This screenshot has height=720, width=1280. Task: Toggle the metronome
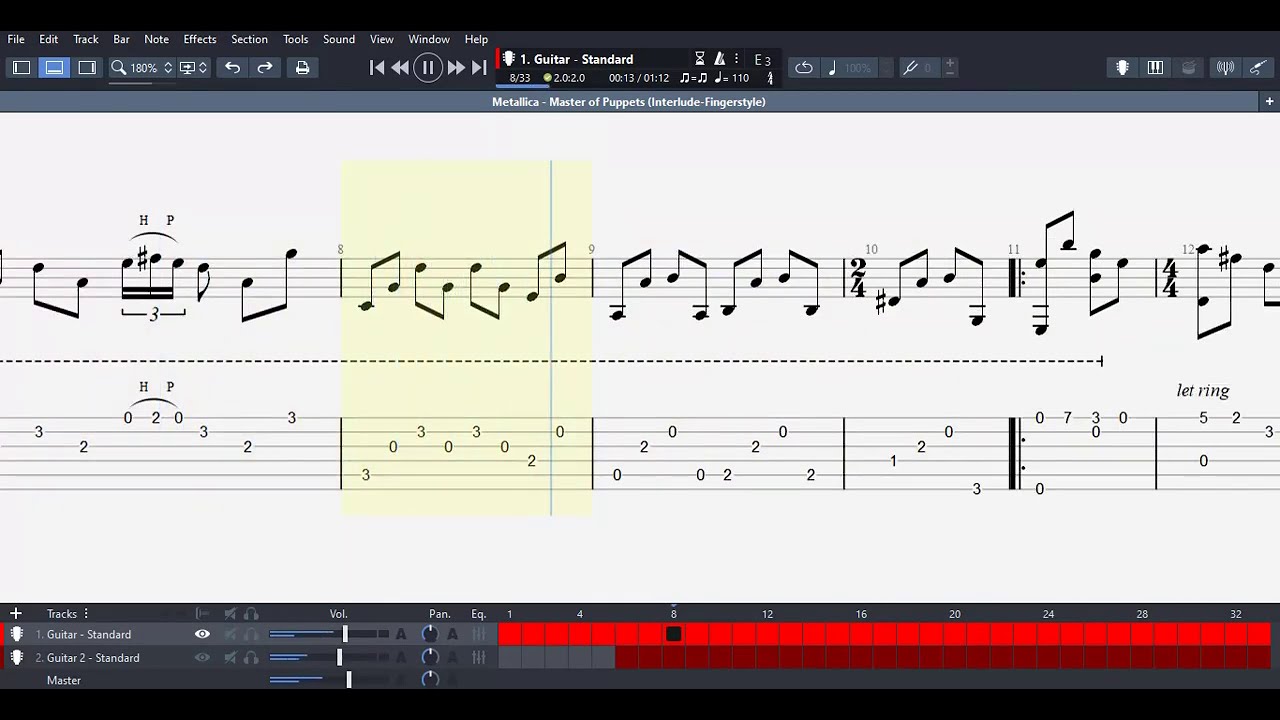721,59
